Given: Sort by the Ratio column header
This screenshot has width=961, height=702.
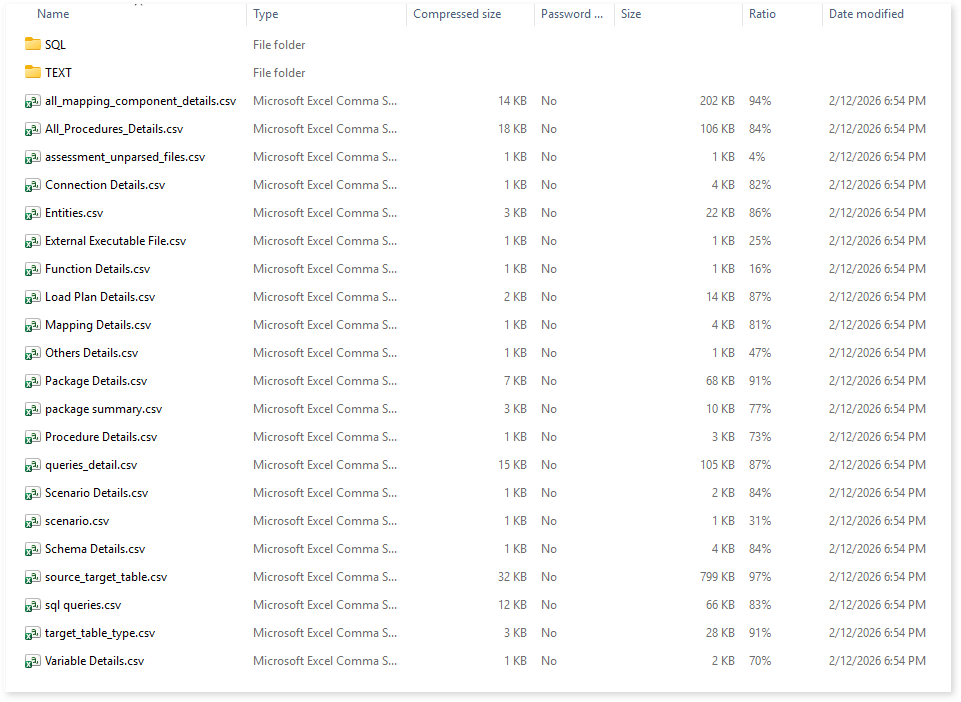Looking at the screenshot, I should coord(762,14).
